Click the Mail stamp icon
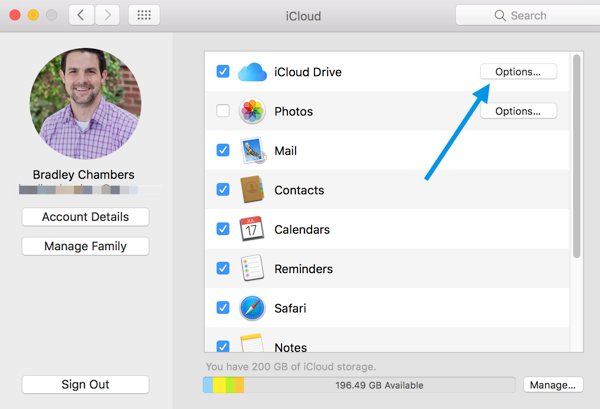 [x=253, y=150]
